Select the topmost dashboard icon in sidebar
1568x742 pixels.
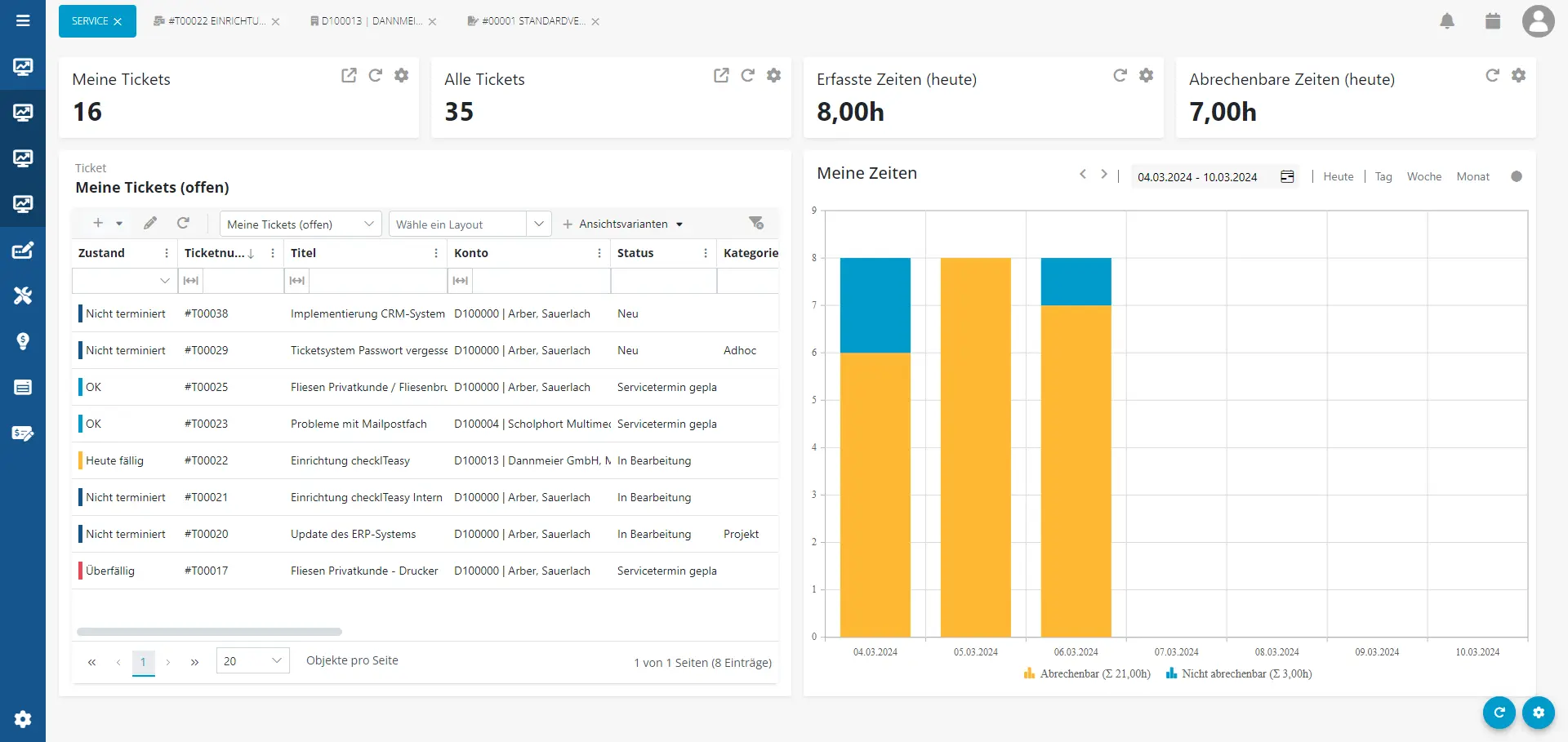(23, 67)
